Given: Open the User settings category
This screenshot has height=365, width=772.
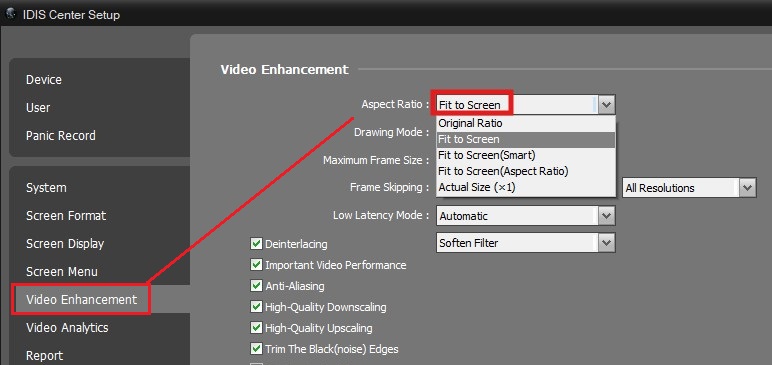Looking at the screenshot, I should 38,107.
